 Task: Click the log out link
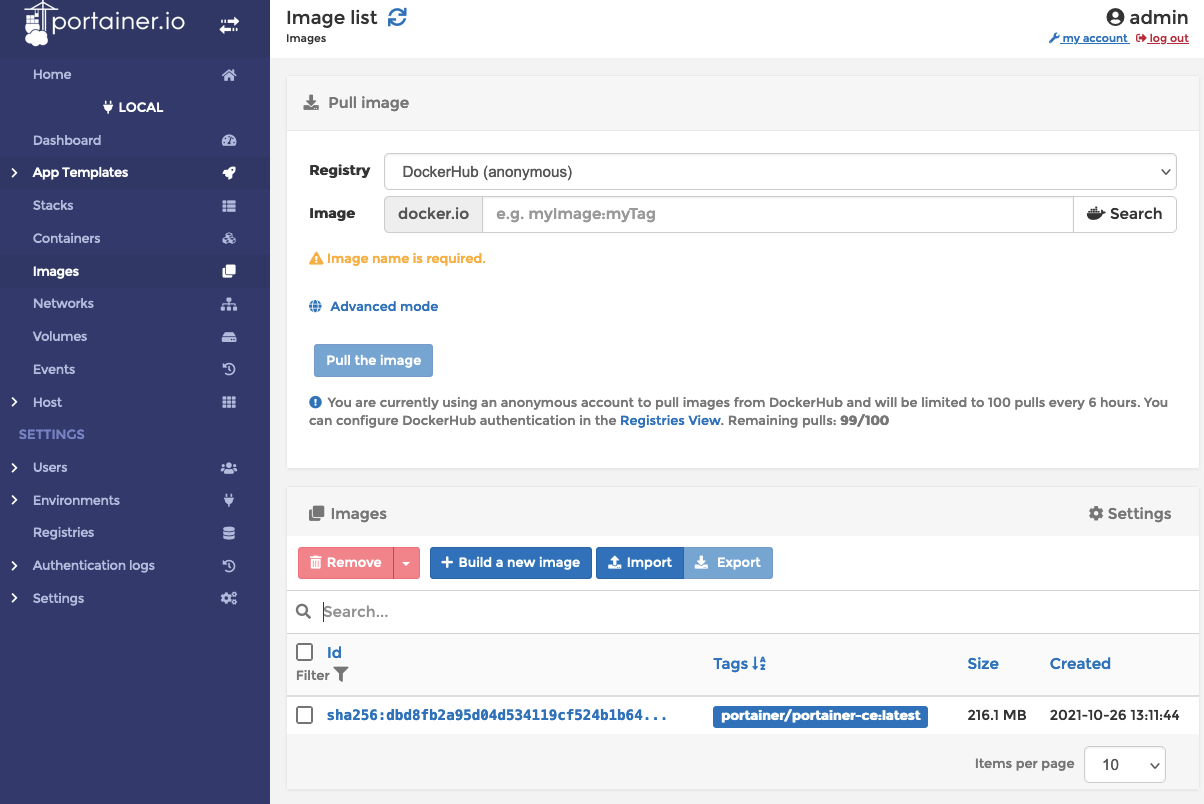(1162, 39)
